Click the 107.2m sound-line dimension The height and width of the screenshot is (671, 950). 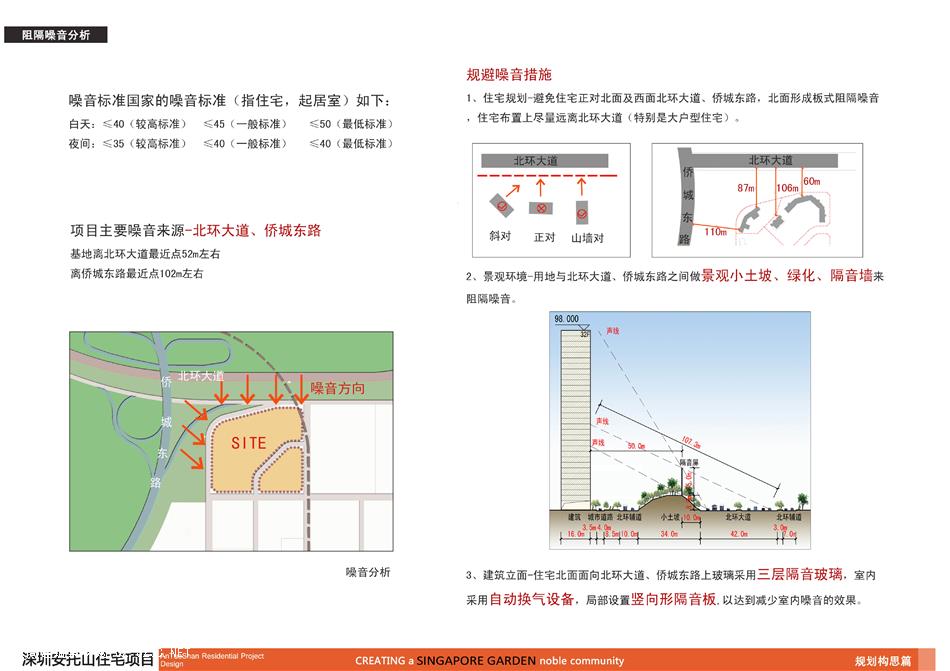[x=691, y=441]
